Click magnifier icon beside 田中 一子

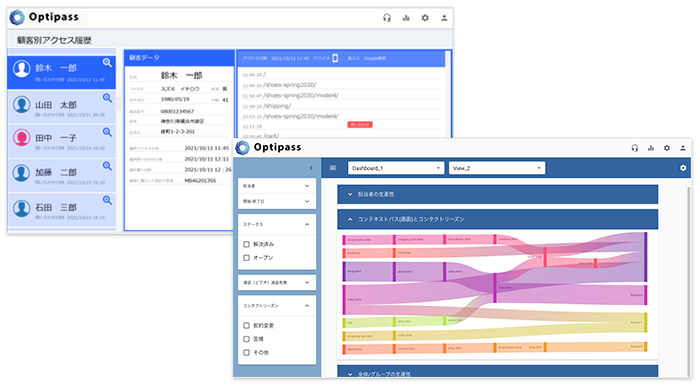pyautogui.click(x=107, y=132)
